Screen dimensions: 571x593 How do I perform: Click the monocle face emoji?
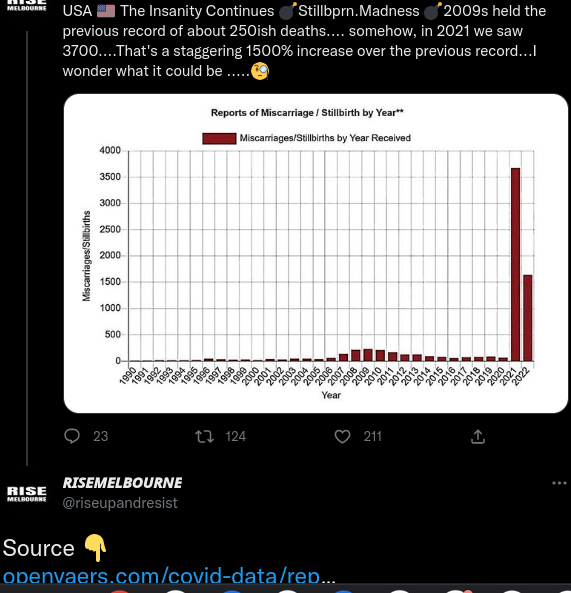point(260,71)
